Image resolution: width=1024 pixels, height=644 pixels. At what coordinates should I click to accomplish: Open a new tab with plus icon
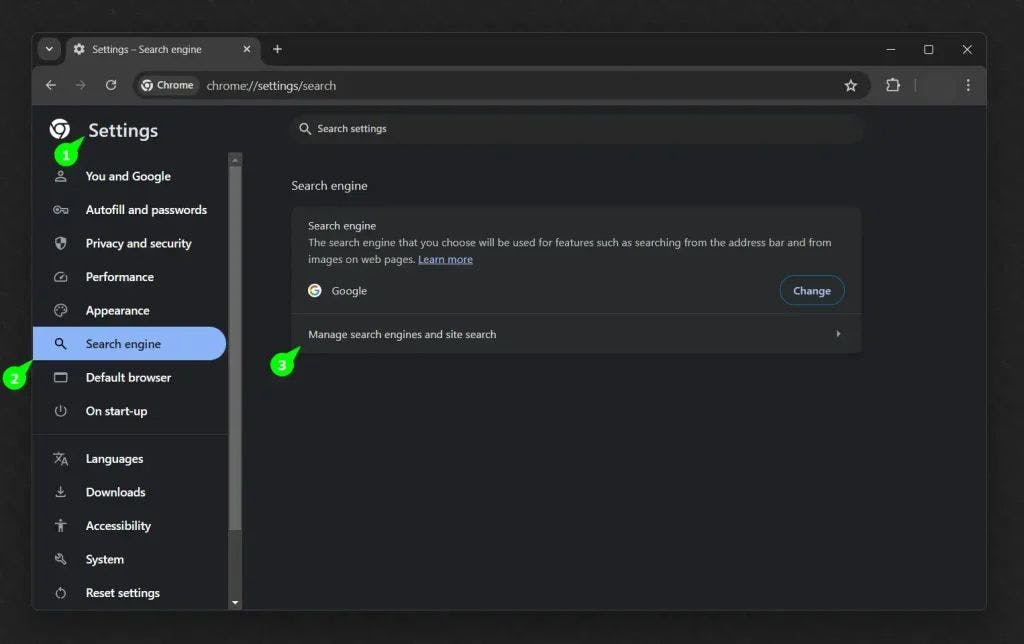(x=277, y=49)
